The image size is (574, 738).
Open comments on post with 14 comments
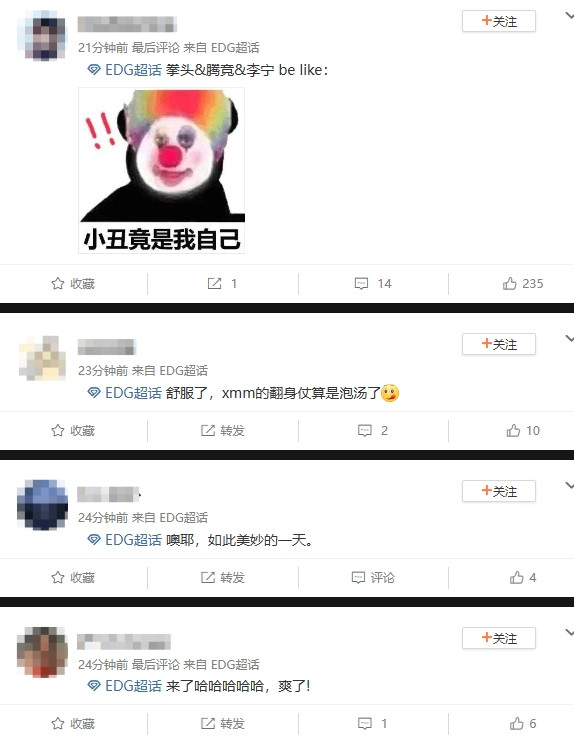pyautogui.click(x=373, y=284)
